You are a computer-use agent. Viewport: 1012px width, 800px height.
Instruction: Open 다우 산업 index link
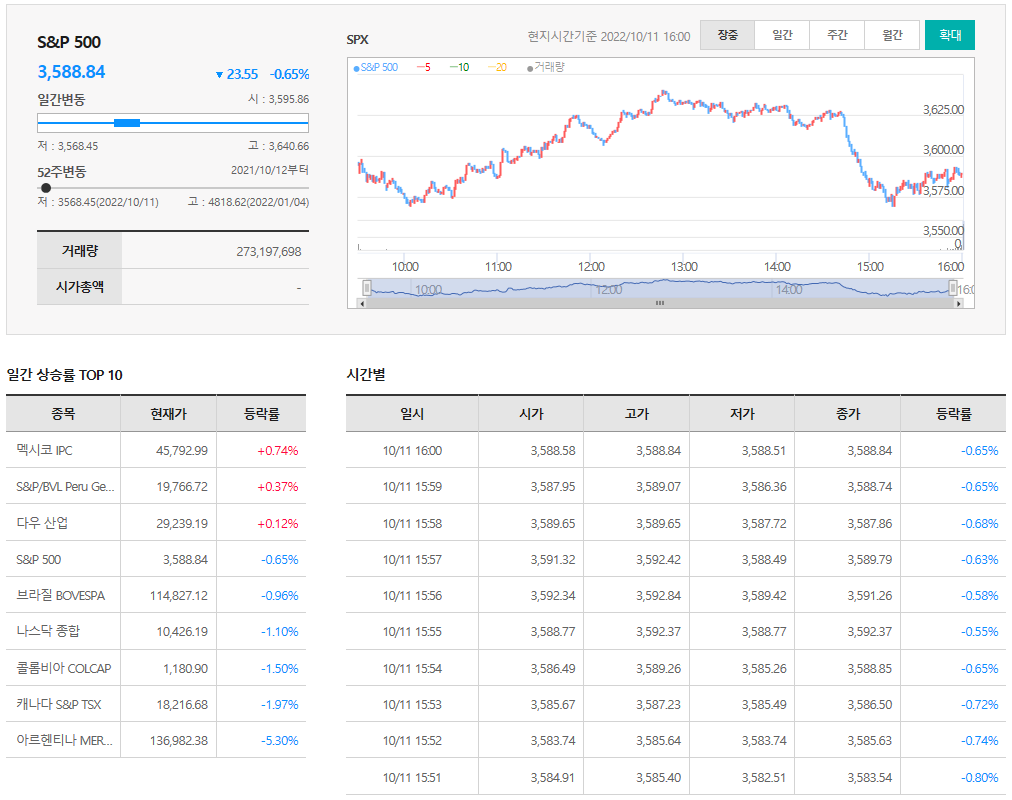pyautogui.click(x=42, y=523)
